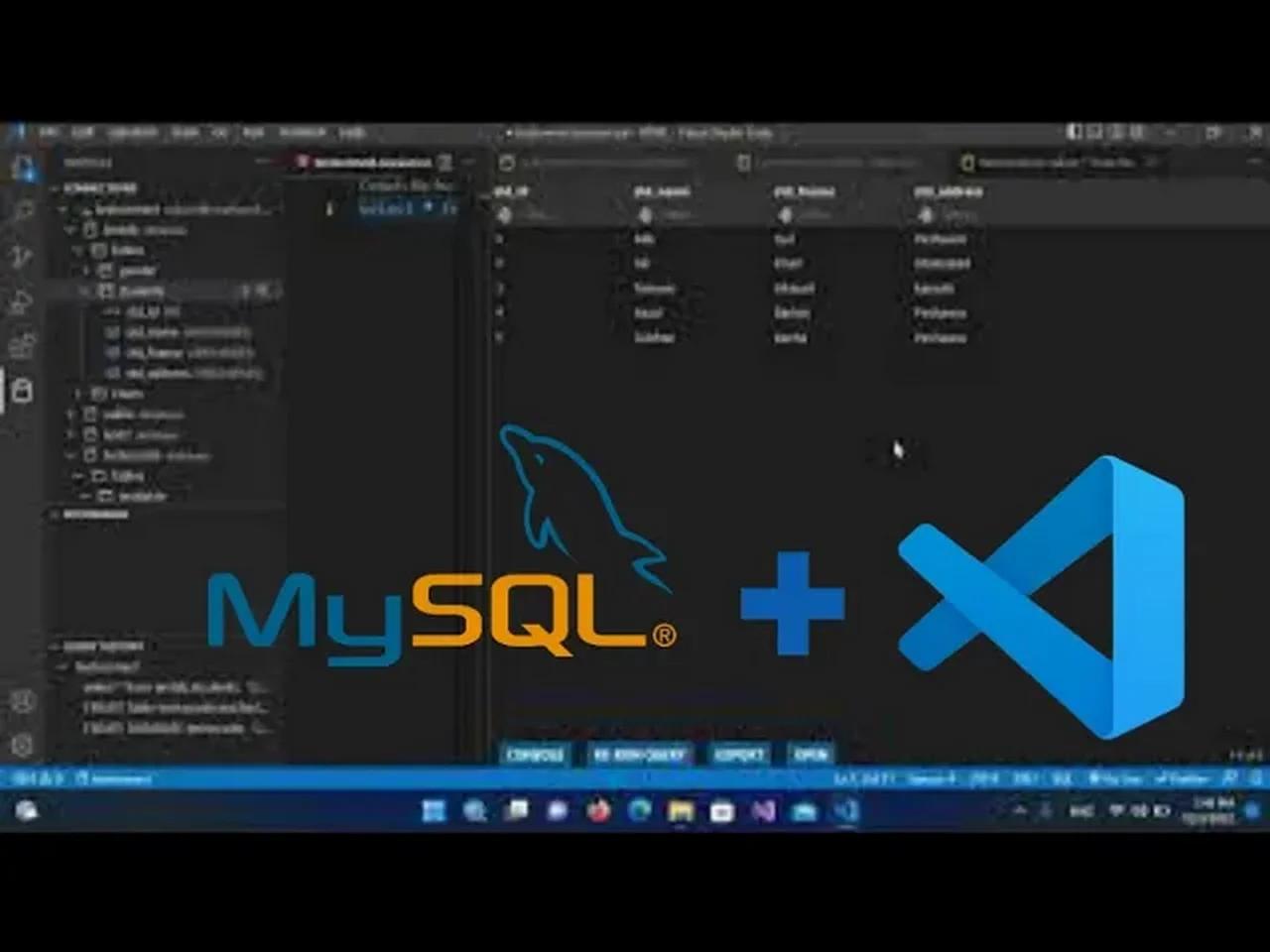This screenshot has width=1270, height=952.
Task: Open the File menu
Action: 49,132
